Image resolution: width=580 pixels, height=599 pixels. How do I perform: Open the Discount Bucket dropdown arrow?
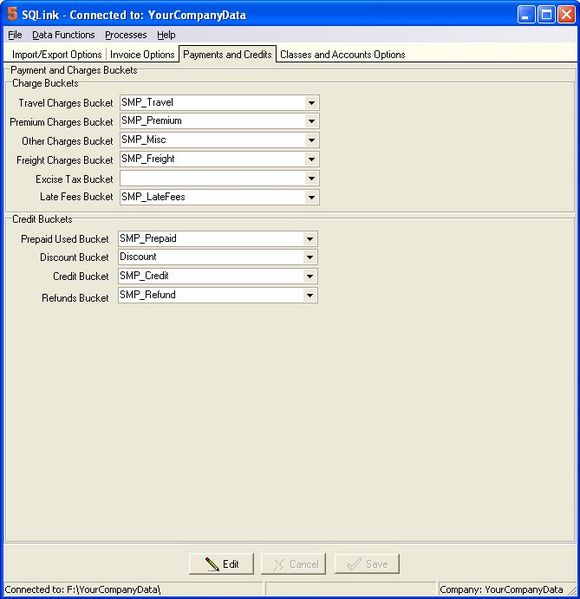click(309, 257)
